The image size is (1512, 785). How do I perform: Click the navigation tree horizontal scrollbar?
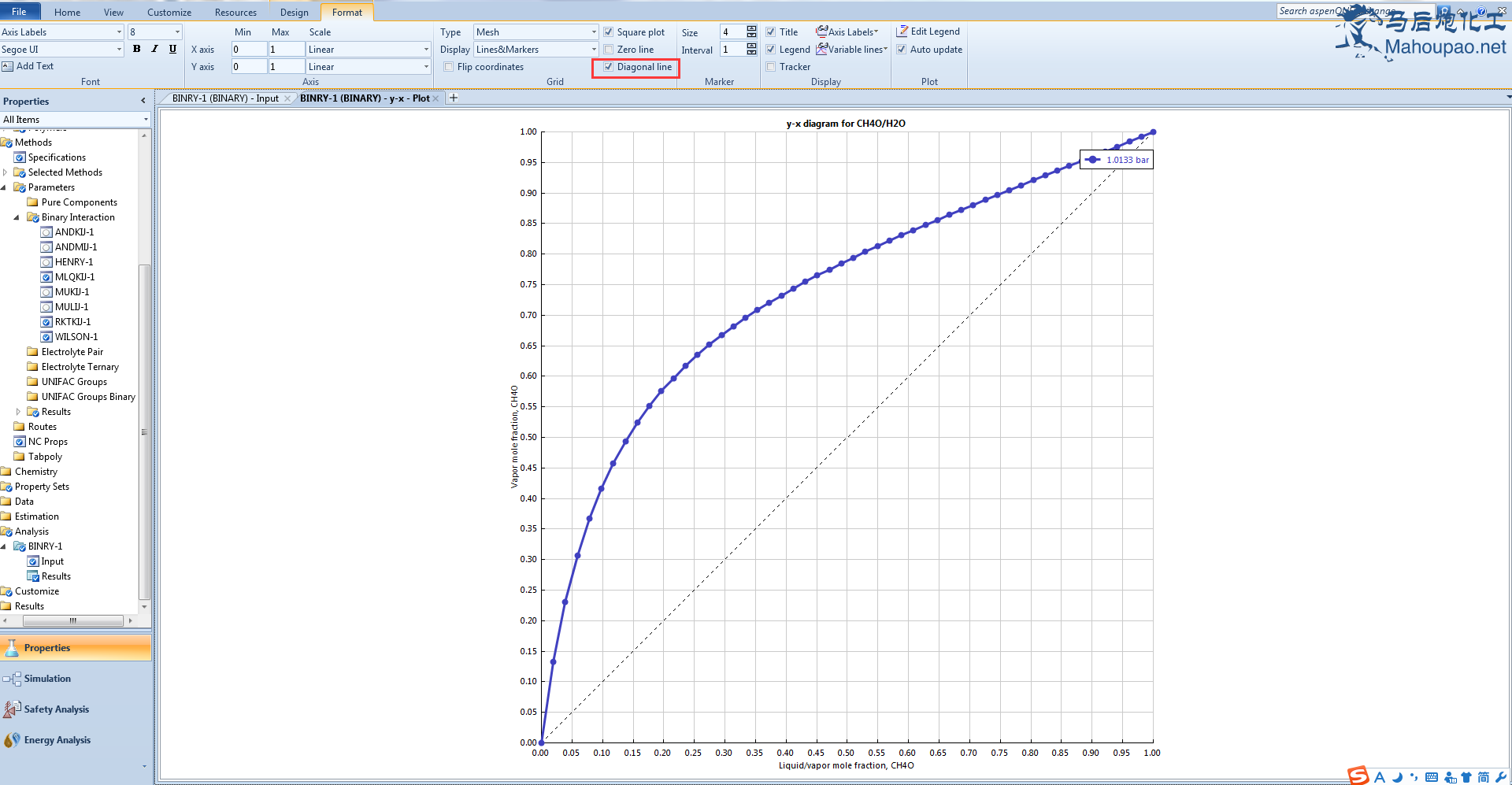73,620
